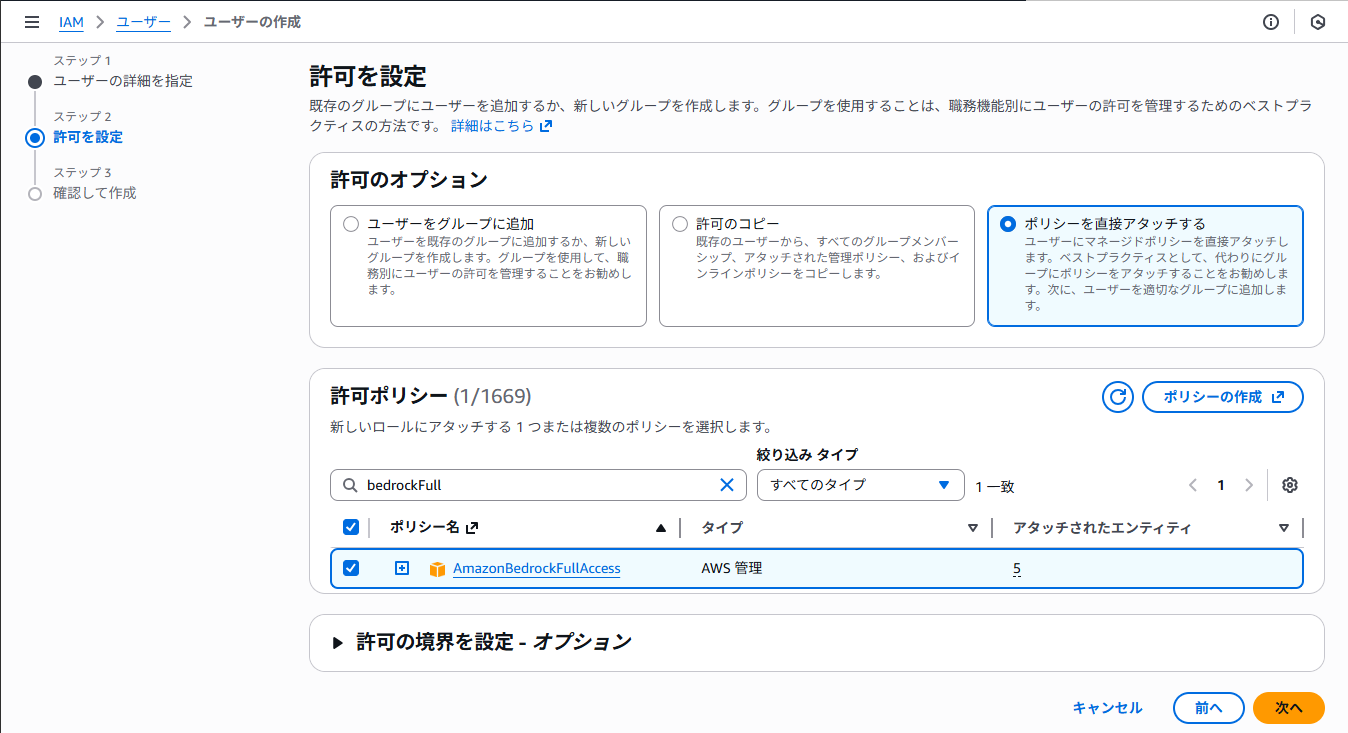Viewport: 1348px width, 733px height.
Task: Click page number 1 in pagination
Action: click(1221, 485)
